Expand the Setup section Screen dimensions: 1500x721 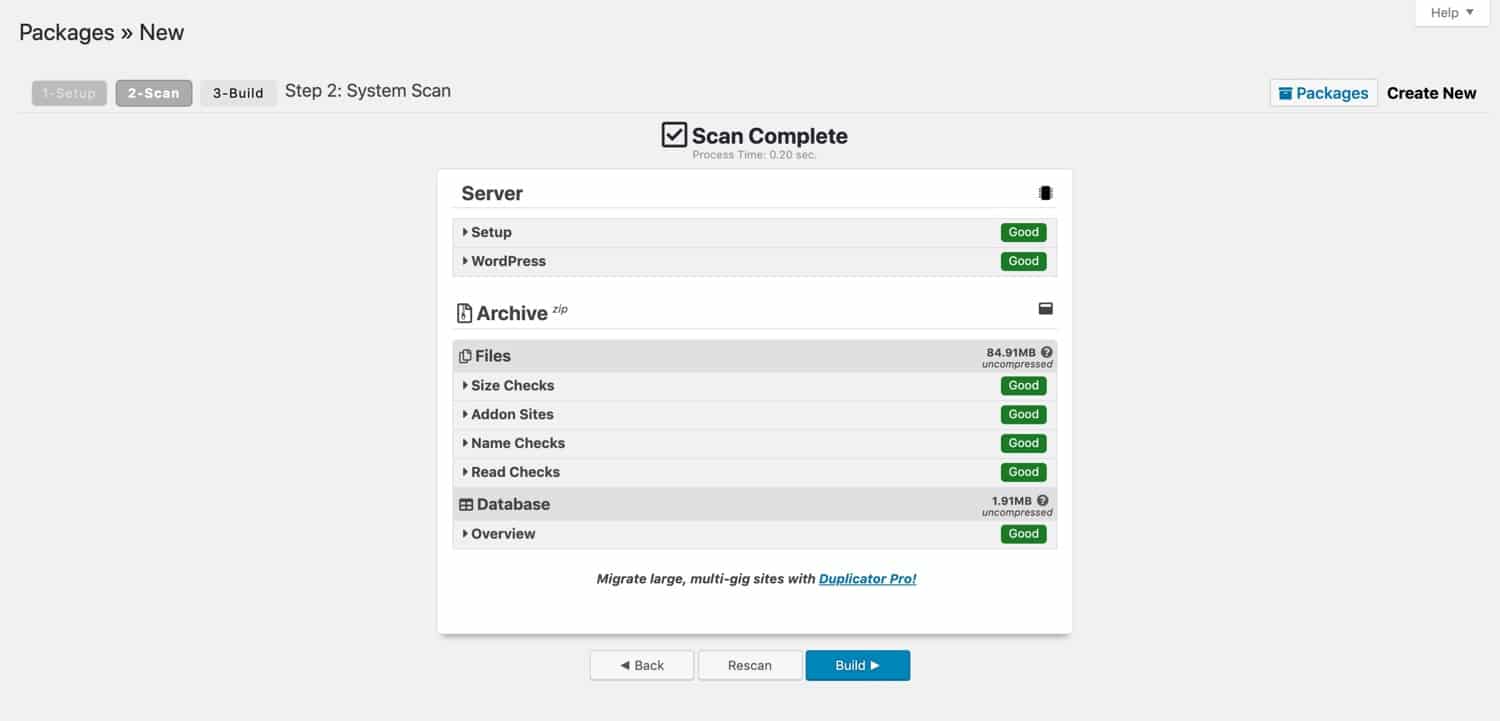coord(490,232)
